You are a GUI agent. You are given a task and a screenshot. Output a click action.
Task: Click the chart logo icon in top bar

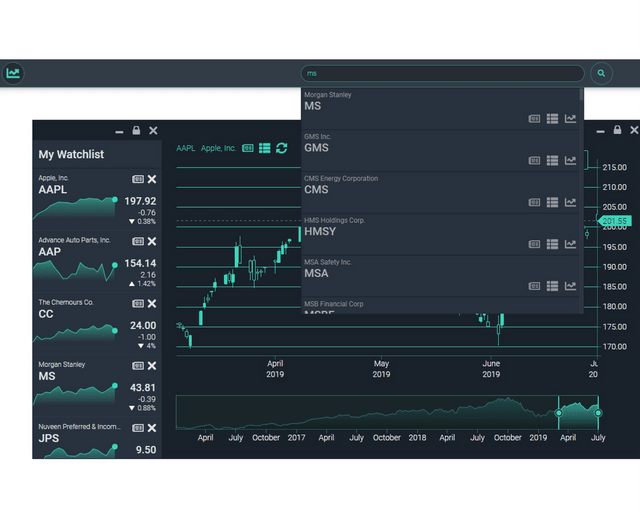[x=13, y=73]
